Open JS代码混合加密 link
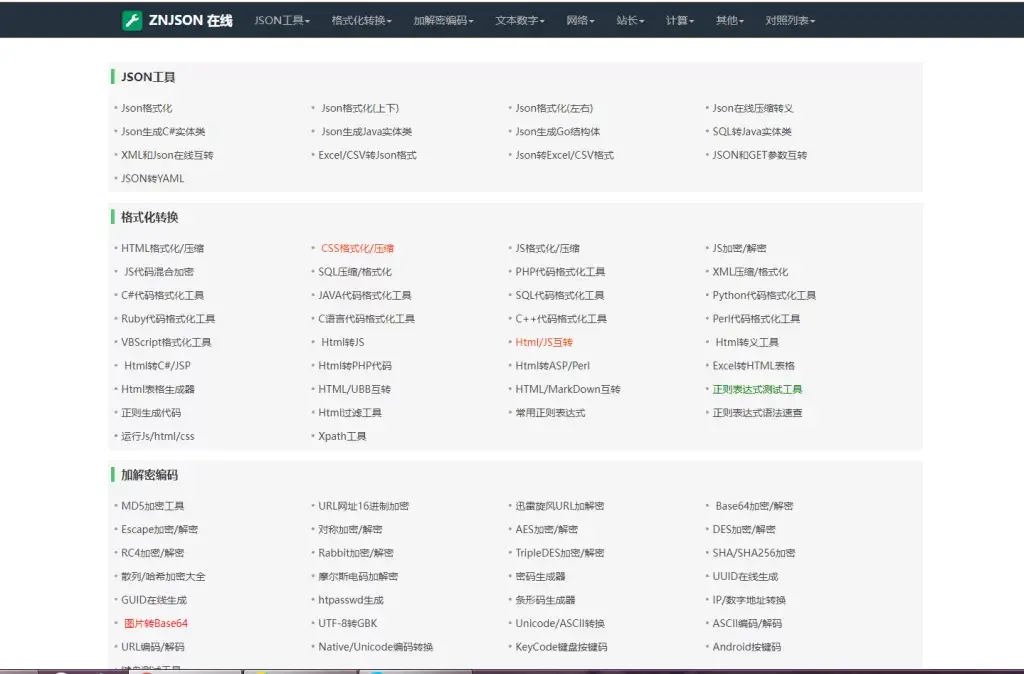1024x674 pixels. coord(159,272)
